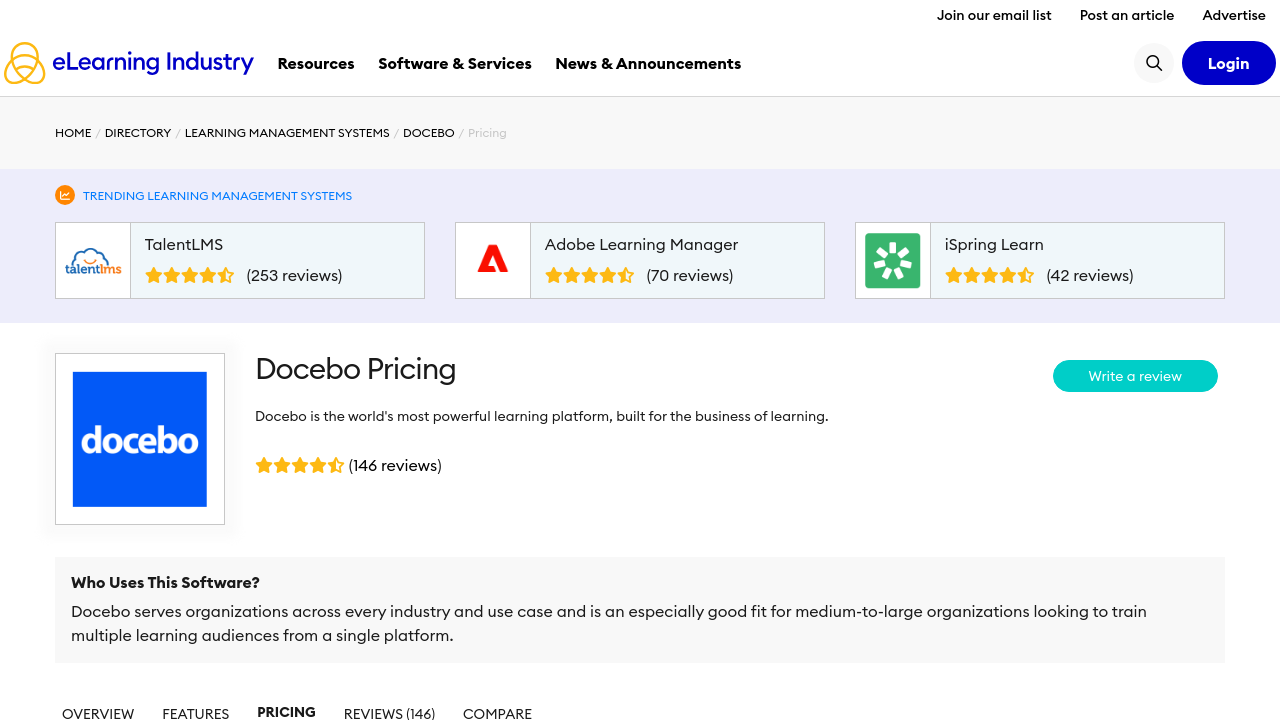Open the Post an article link

[1127, 15]
